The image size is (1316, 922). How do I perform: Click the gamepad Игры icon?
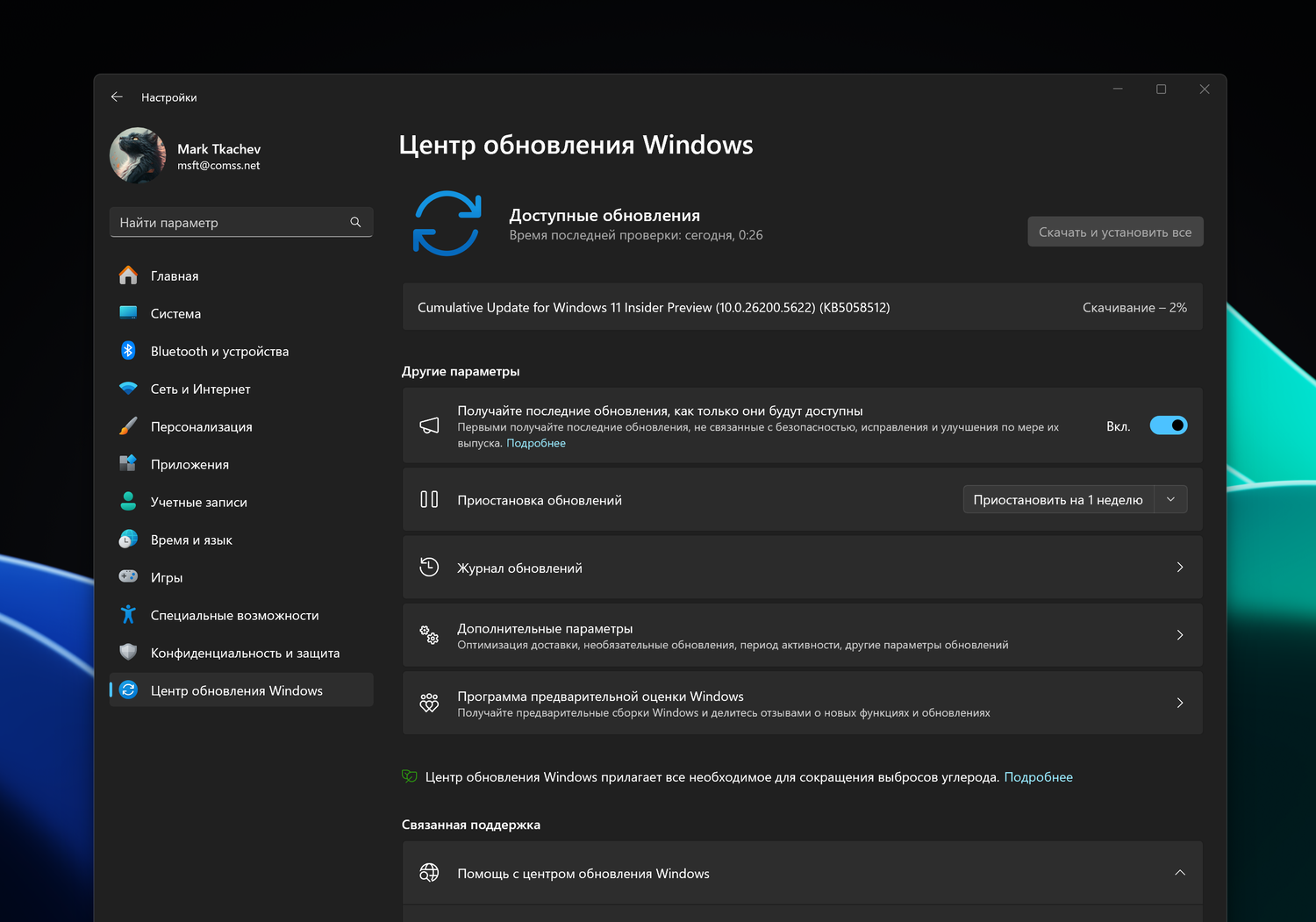pyautogui.click(x=128, y=577)
